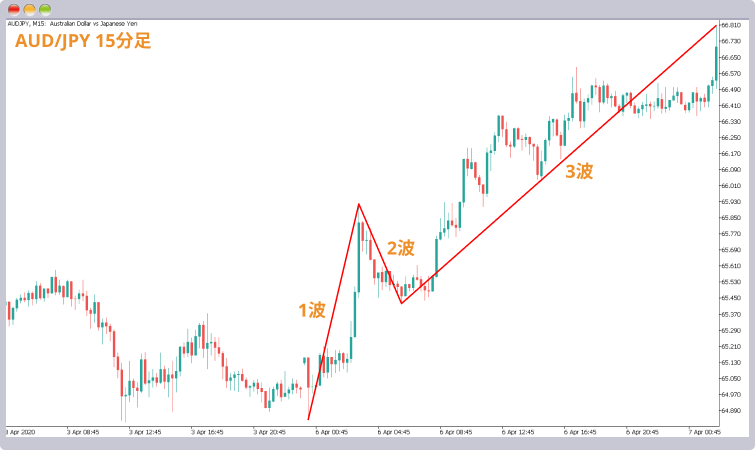This screenshot has height=450, width=755.
Task: Click the 2波 wave label
Action: pyautogui.click(x=401, y=248)
